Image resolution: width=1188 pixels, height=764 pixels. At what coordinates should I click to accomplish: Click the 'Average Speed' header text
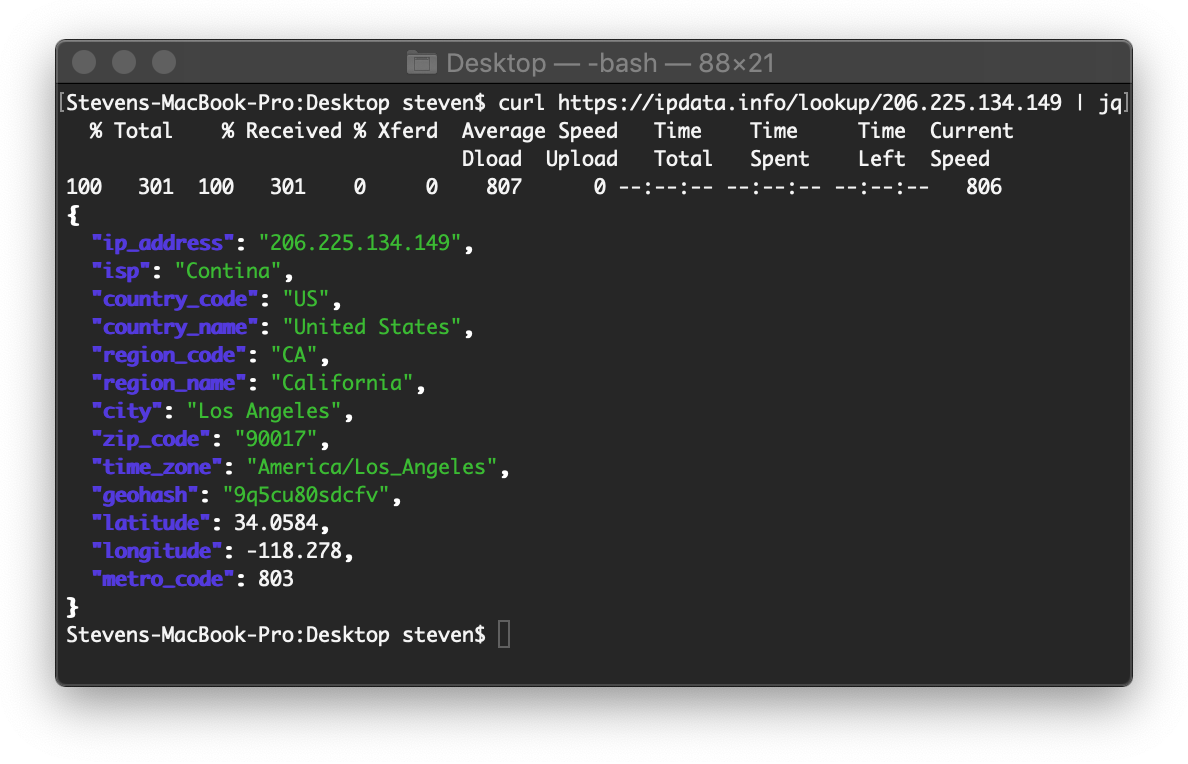pyautogui.click(x=539, y=130)
